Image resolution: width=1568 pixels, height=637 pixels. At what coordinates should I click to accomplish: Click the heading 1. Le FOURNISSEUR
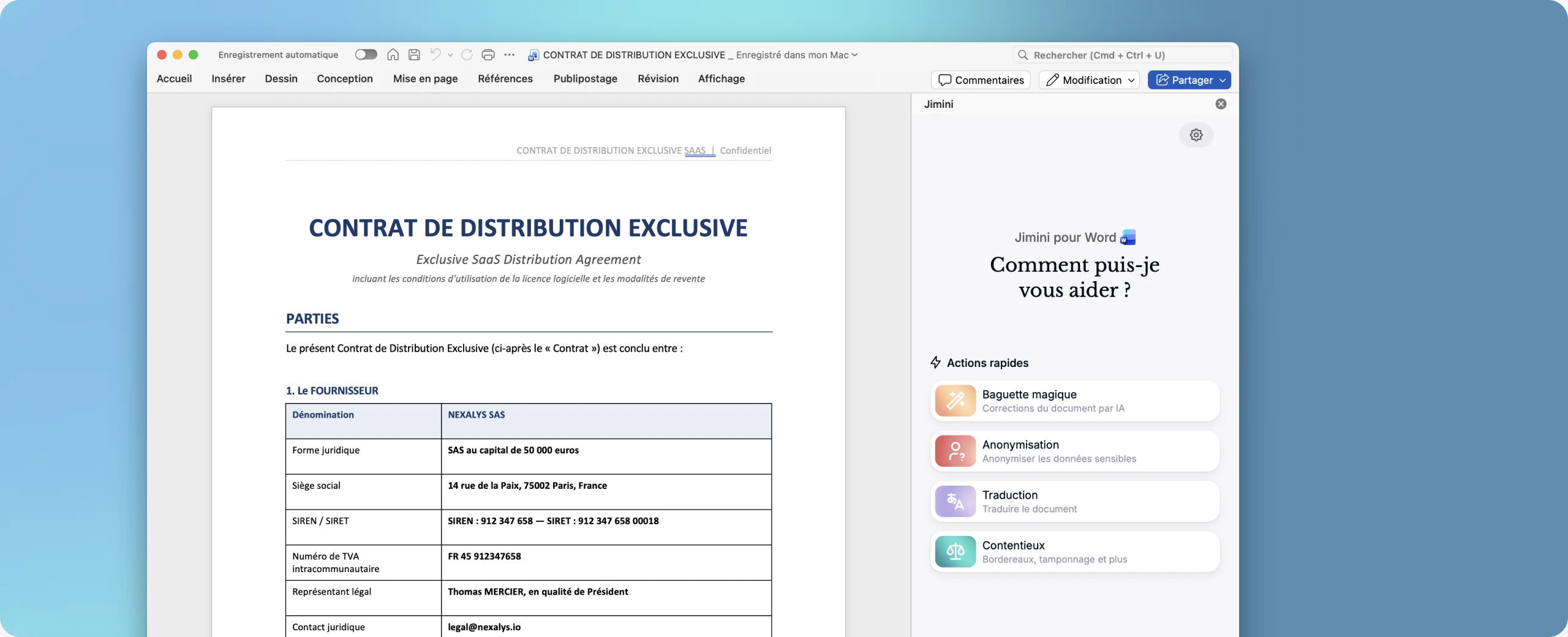[x=332, y=391]
